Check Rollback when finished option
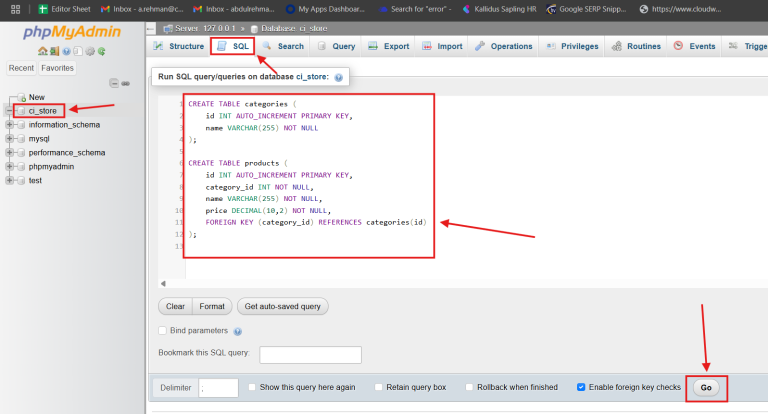768x414 pixels. (469, 387)
